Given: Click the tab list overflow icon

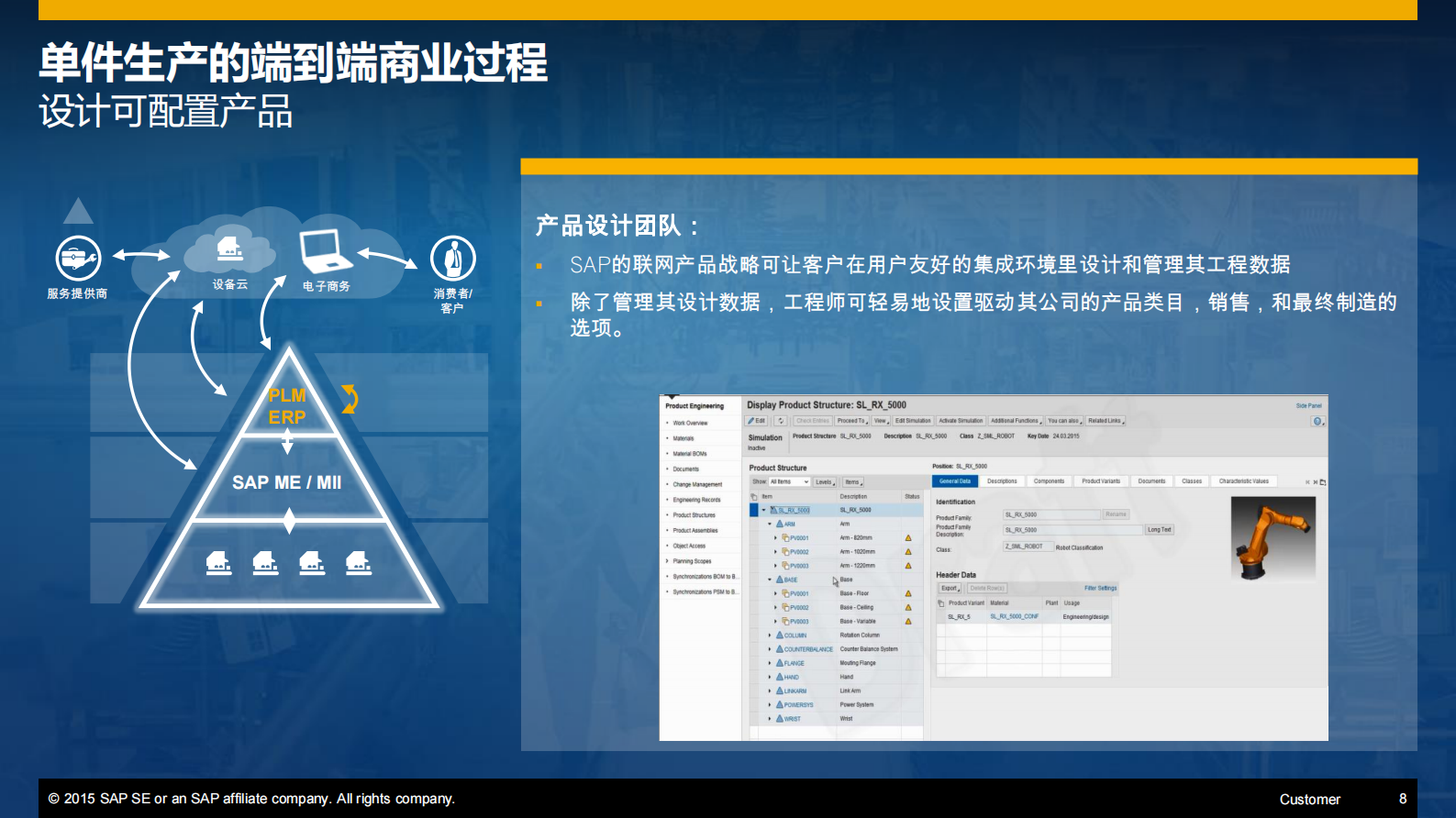Looking at the screenshot, I should click(1323, 482).
